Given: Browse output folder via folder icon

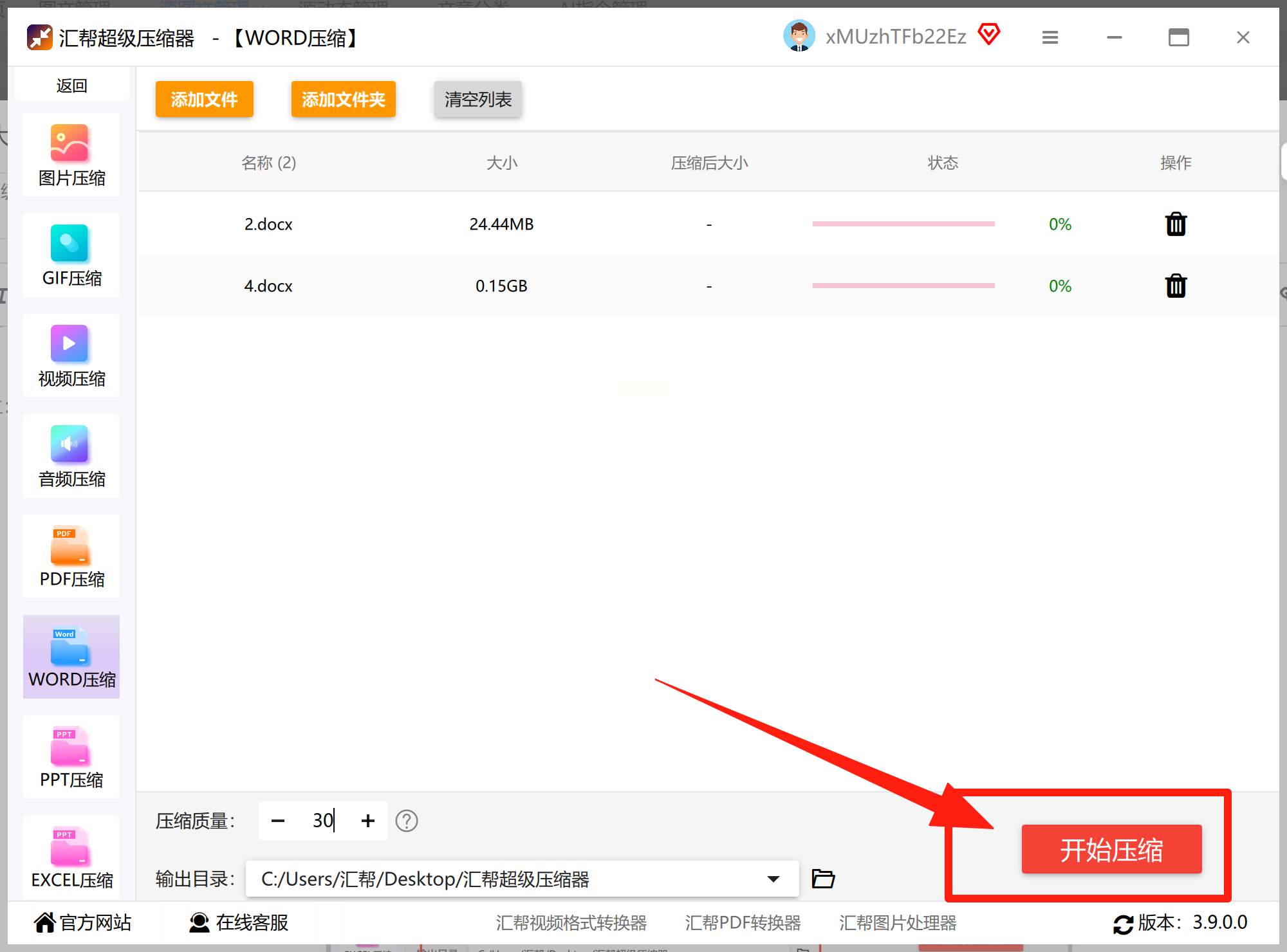Looking at the screenshot, I should 823,879.
